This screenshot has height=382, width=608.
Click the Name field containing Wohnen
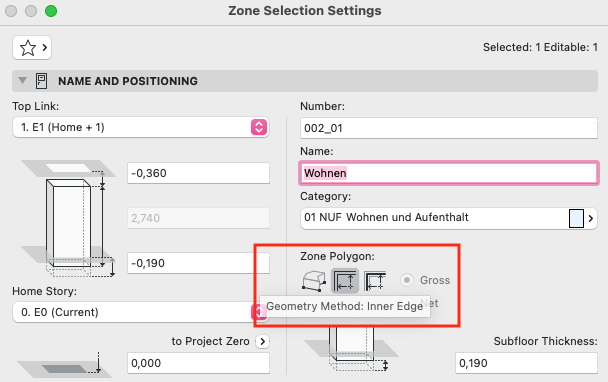click(449, 173)
